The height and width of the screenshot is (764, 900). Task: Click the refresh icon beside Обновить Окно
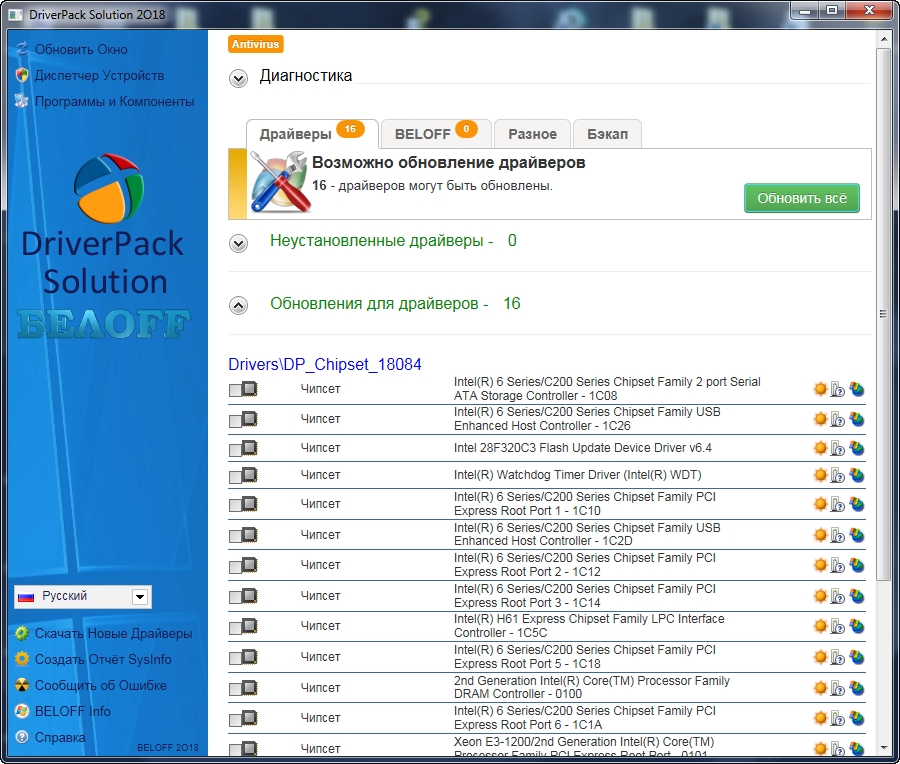click(22, 49)
